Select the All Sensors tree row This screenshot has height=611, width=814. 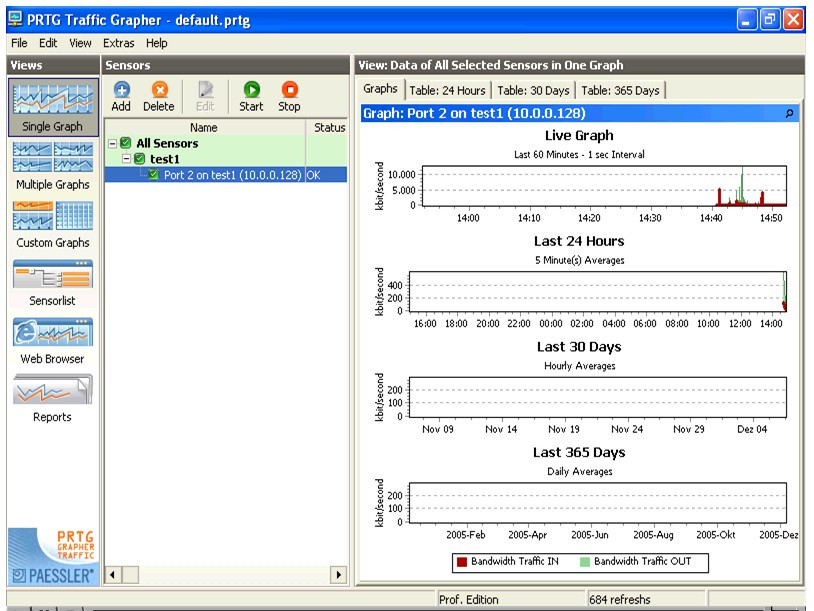click(x=226, y=143)
